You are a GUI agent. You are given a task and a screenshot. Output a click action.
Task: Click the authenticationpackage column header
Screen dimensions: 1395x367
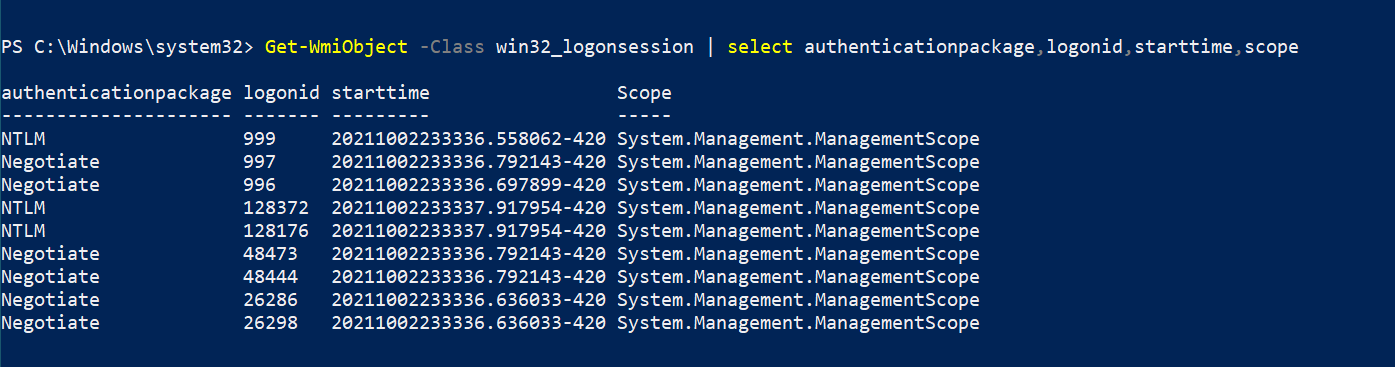116,93
